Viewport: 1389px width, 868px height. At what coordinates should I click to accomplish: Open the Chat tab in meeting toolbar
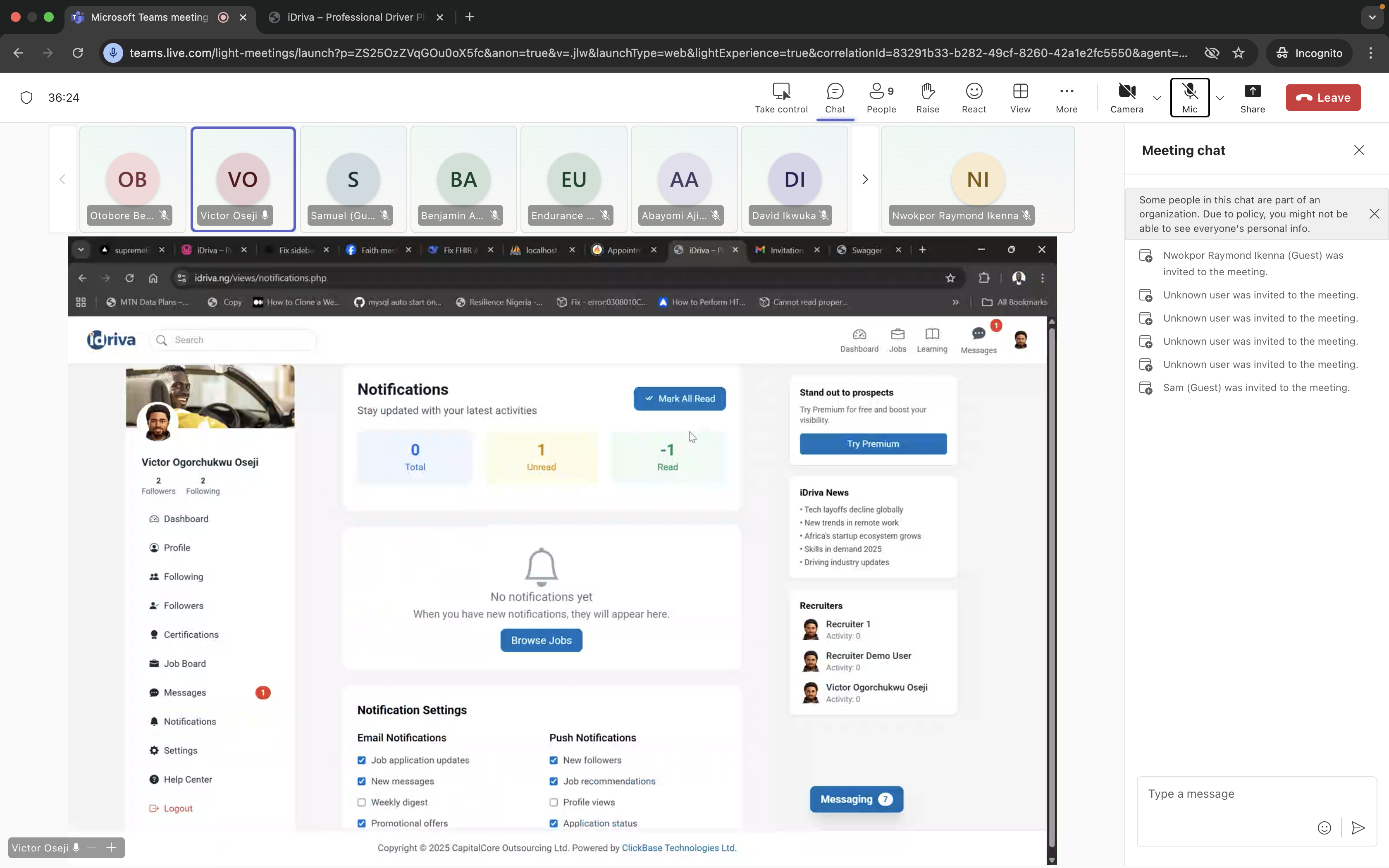(835, 98)
